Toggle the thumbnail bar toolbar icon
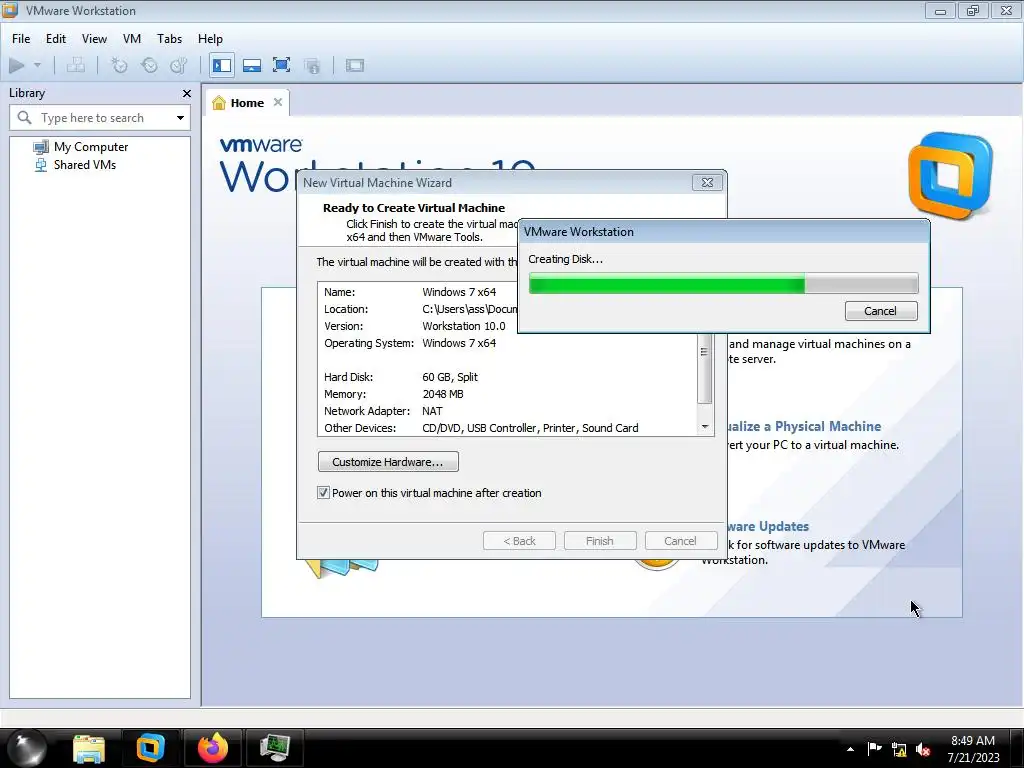Image resolution: width=1024 pixels, height=768 pixels. pyautogui.click(x=251, y=65)
